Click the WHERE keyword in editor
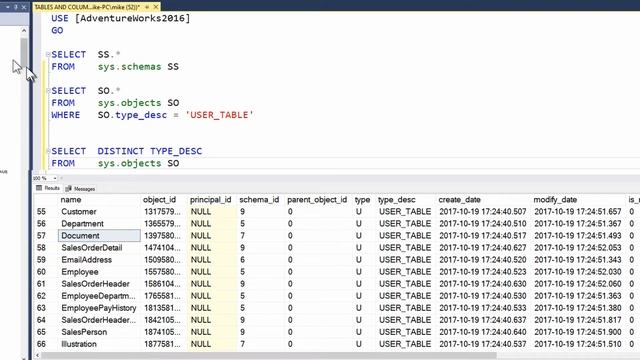640x360 pixels. pyautogui.click(x=66, y=115)
